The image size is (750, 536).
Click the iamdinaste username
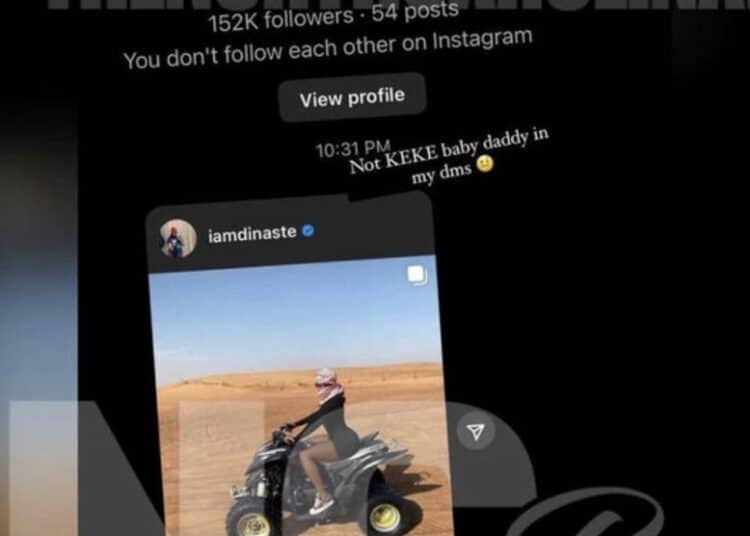click(252, 234)
